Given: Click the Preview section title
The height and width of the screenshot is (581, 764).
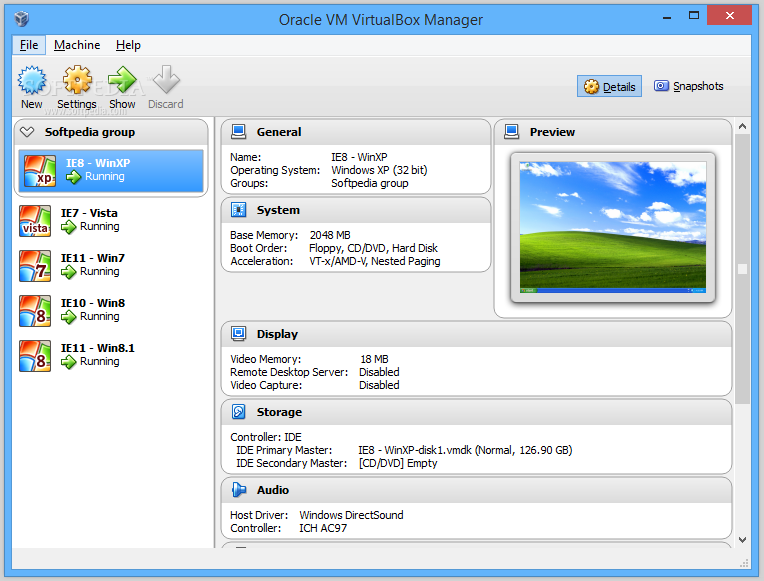Looking at the screenshot, I should (x=552, y=132).
